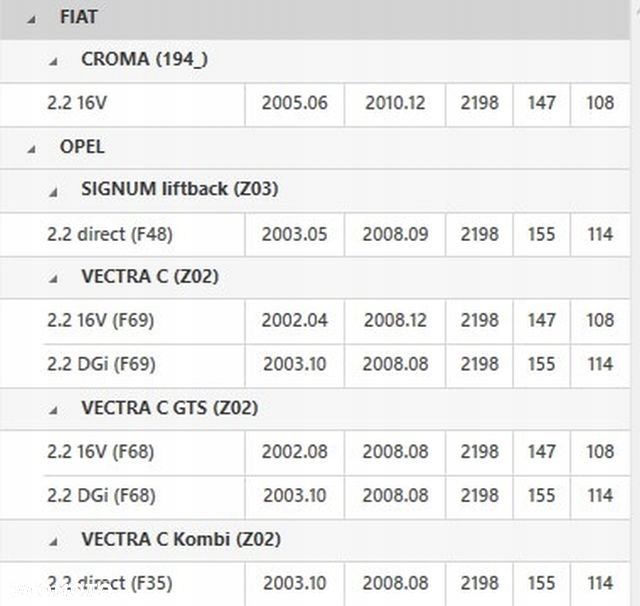The width and height of the screenshot is (640, 606).
Task: Collapse the VECTRA C GTS (Z02) arrow
Action: (x=54, y=410)
